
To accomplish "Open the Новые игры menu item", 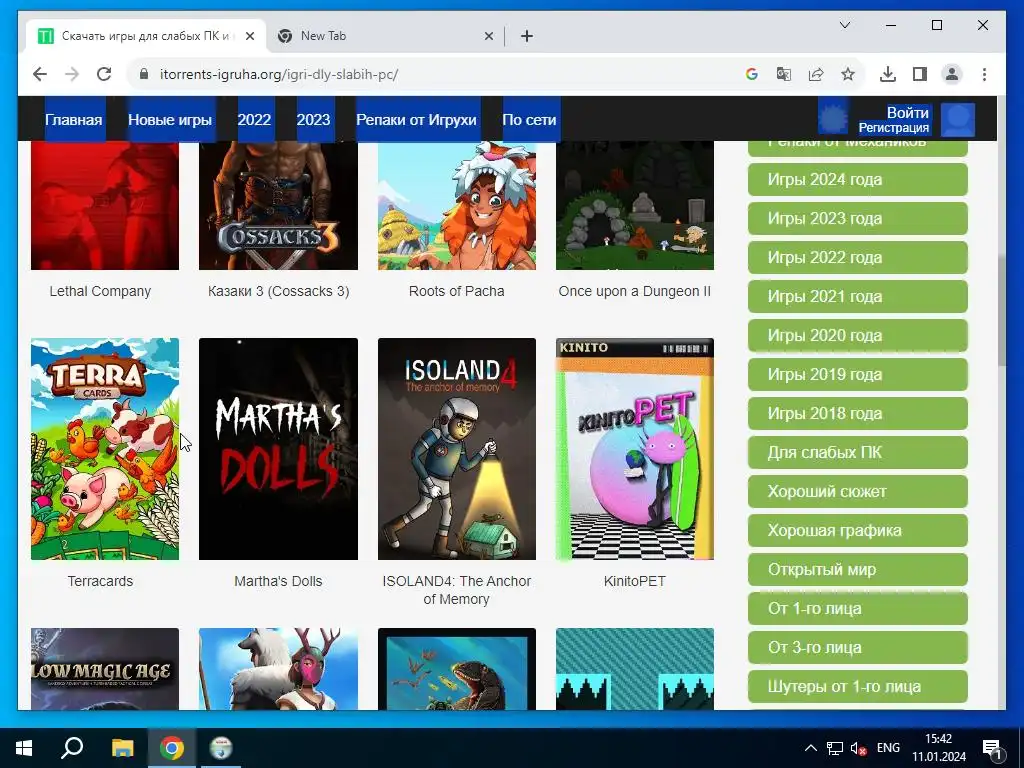I will coord(170,120).
